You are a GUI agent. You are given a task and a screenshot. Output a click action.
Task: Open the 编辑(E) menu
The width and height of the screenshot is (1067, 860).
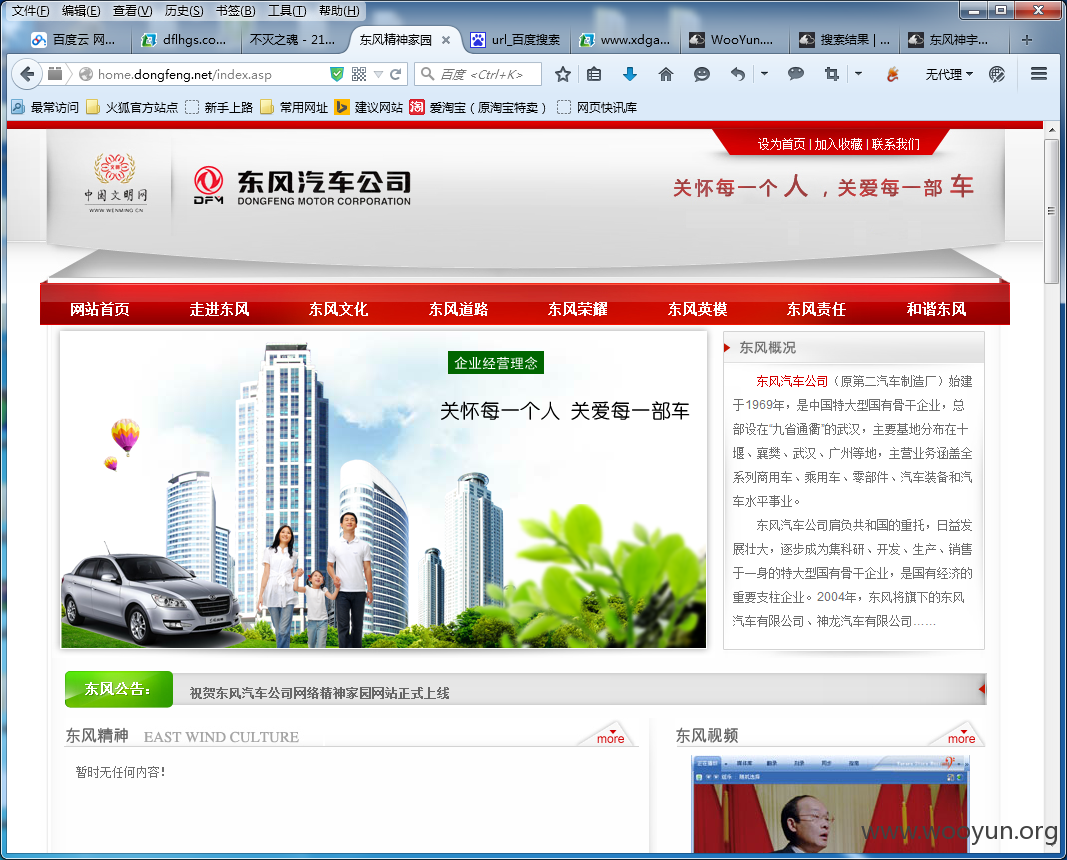pyautogui.click(x=81, y=11)
